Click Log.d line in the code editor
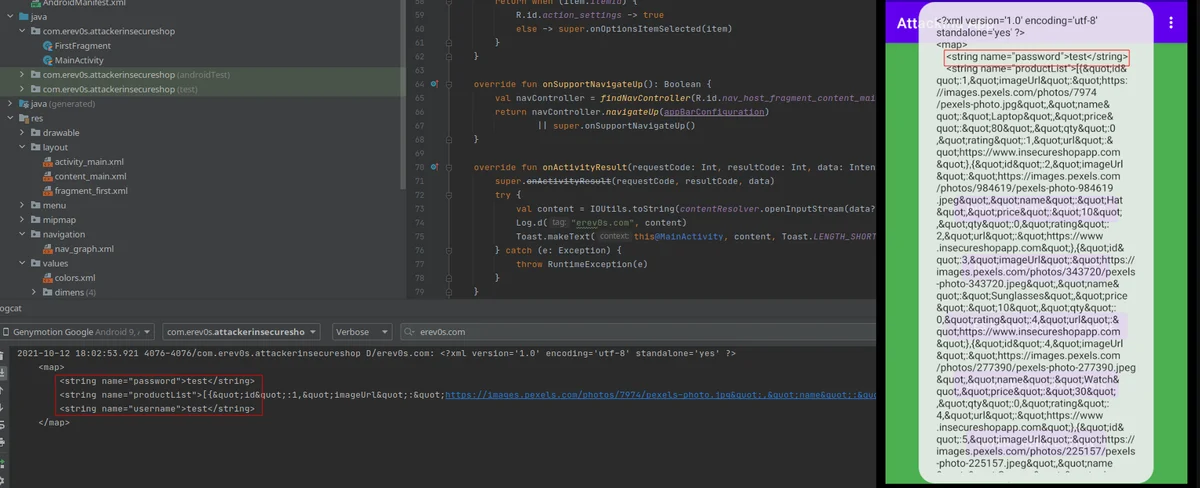1200x488 pixels. 600,222
